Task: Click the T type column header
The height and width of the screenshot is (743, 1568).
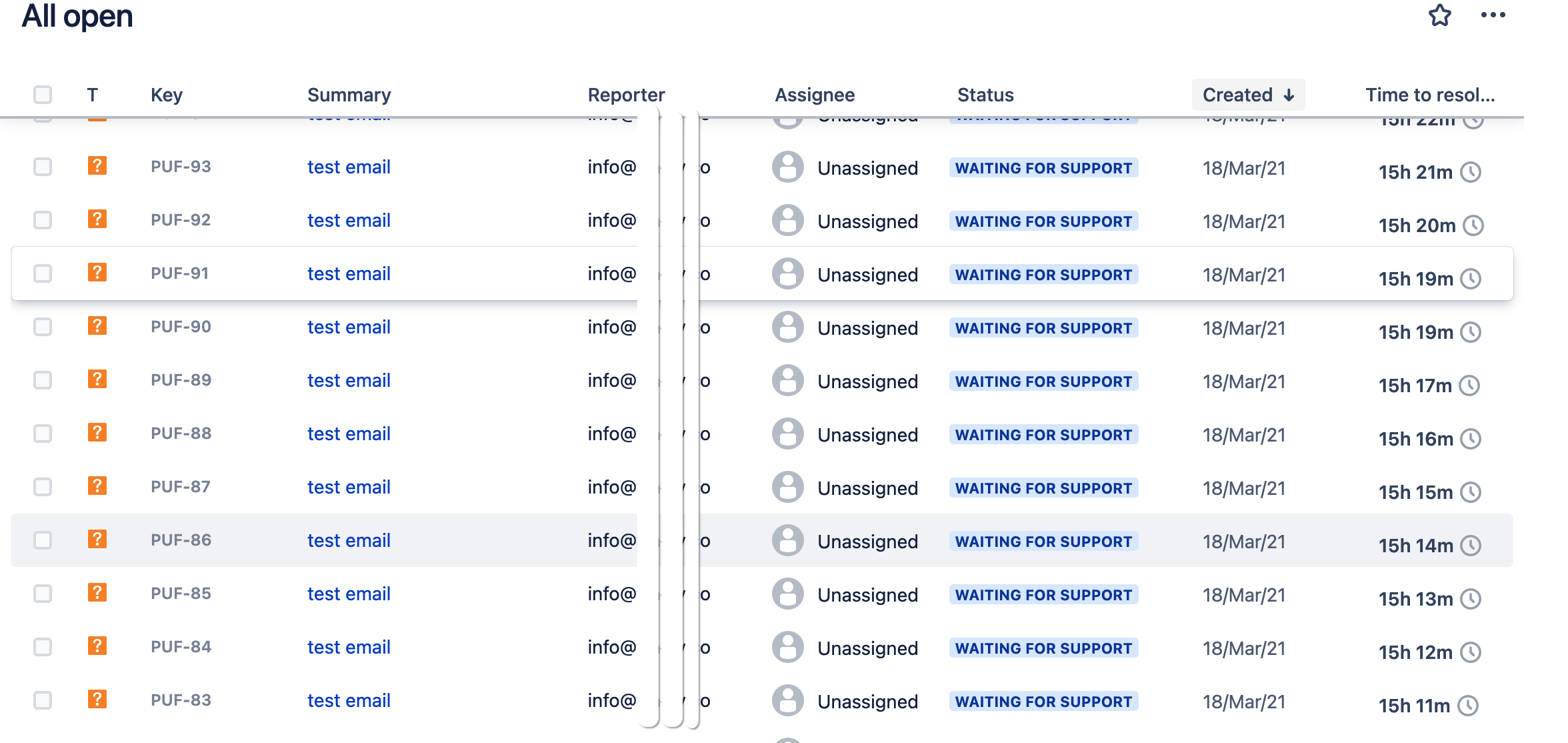Action: coord(93,95)
